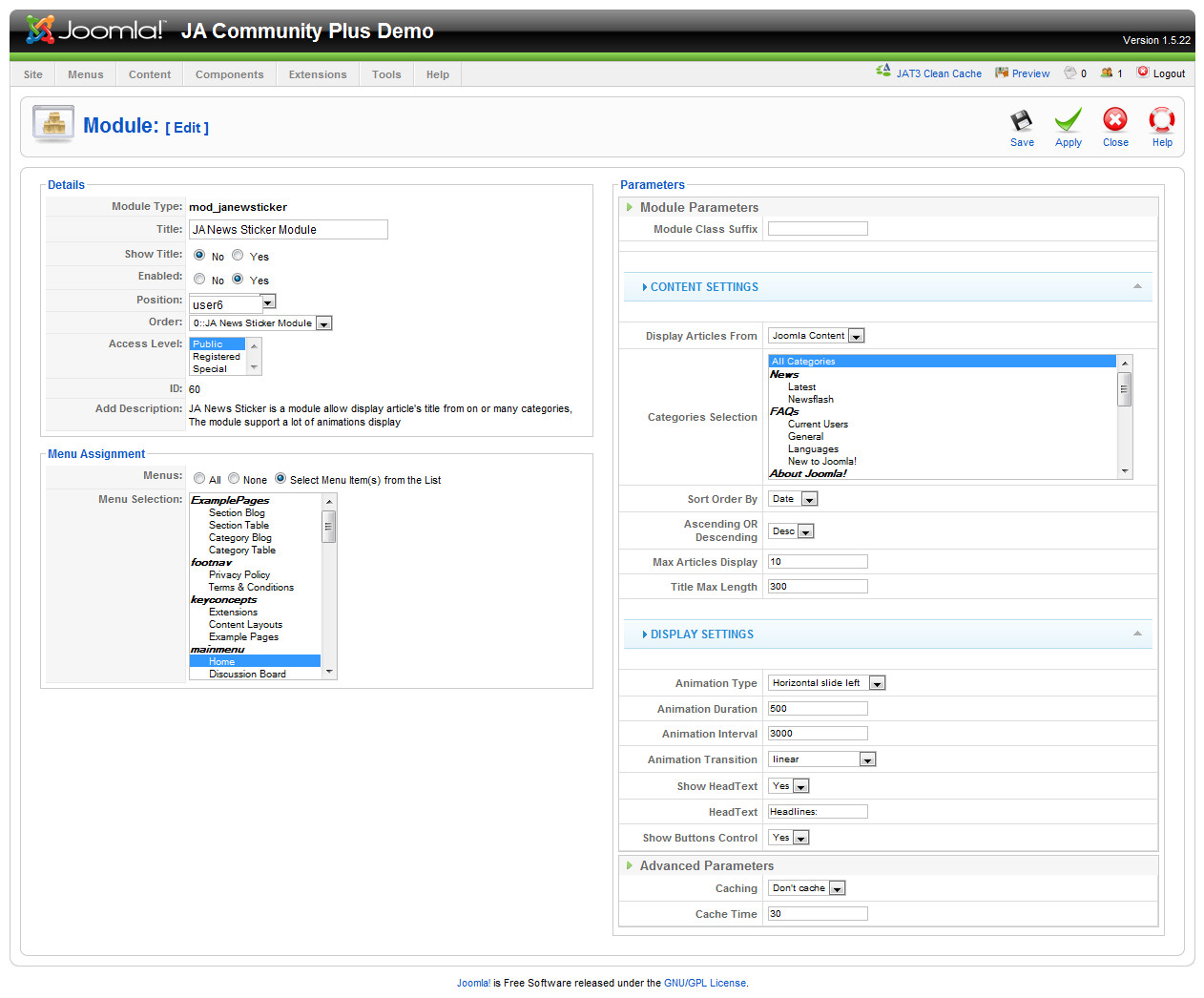Open the Sort Order By dropdown
This screenshot has height=998, width=1204.
pos(809,499)
